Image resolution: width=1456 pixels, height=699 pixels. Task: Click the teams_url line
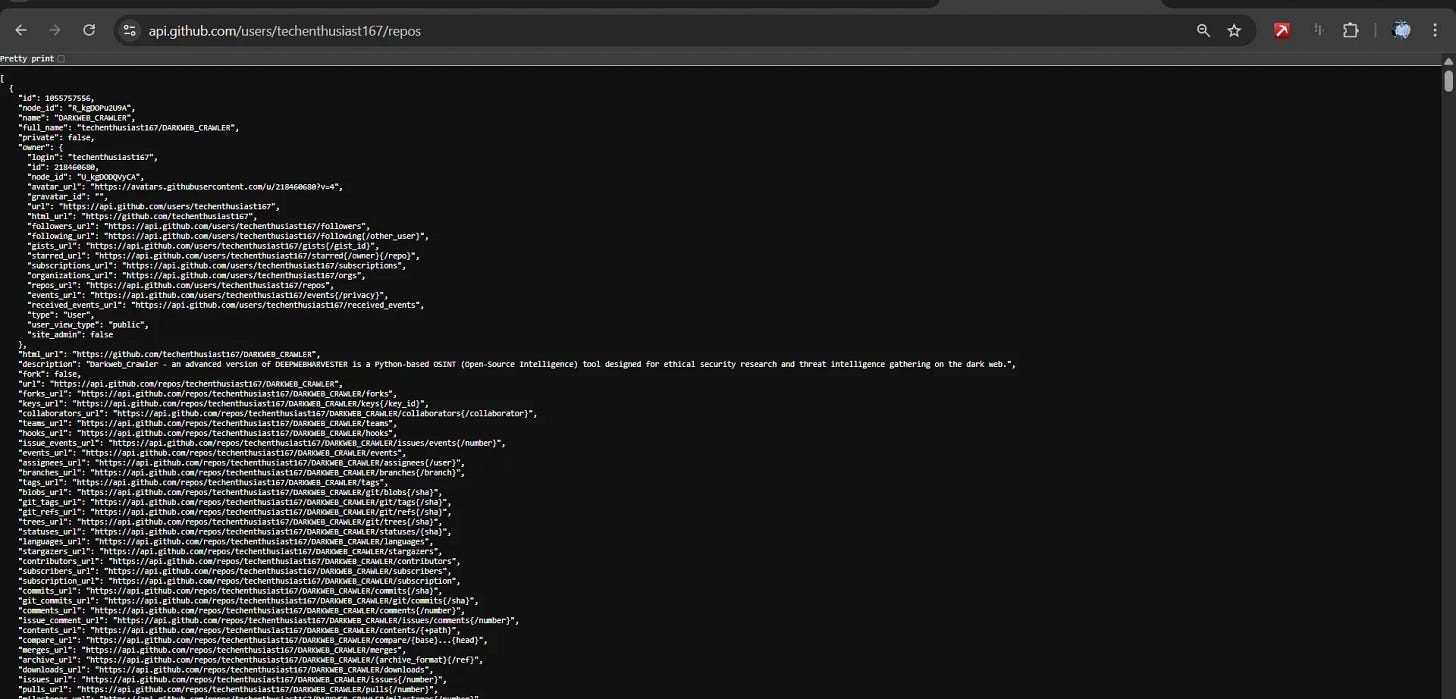tap(208, 423)
